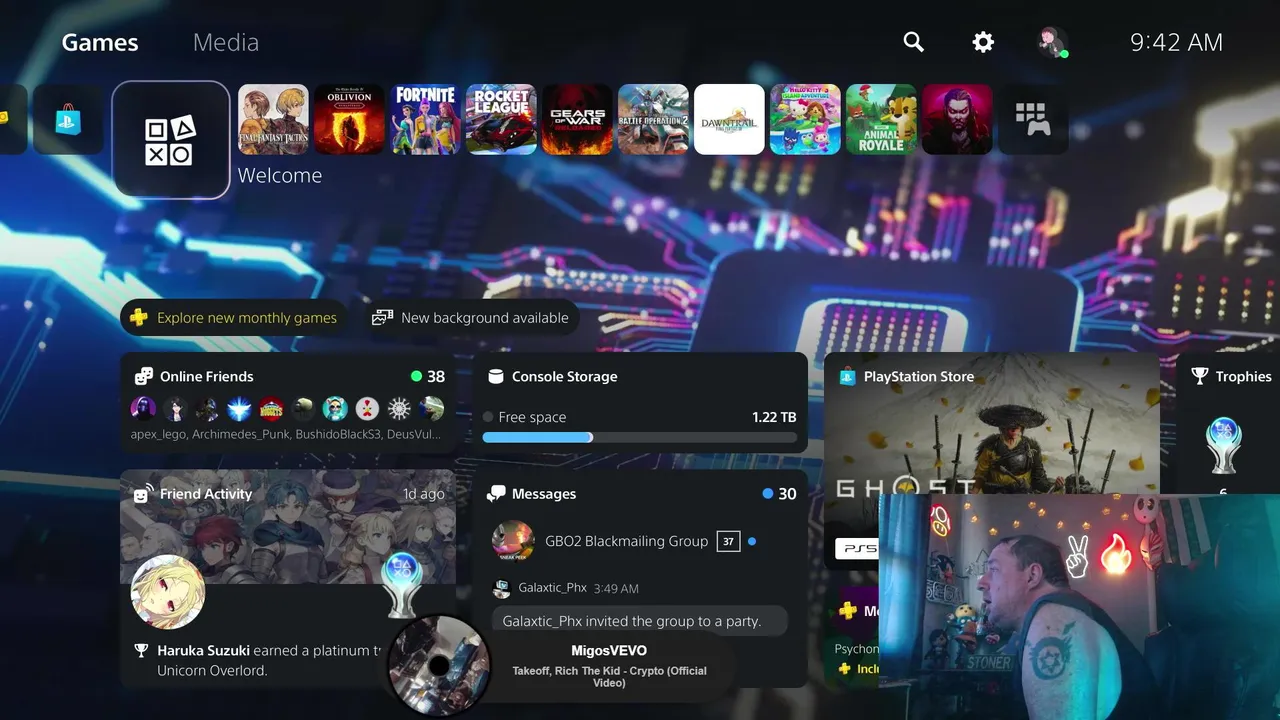Click the friend names list apex_lego
1280x720 pixels.
coord(286,435)
